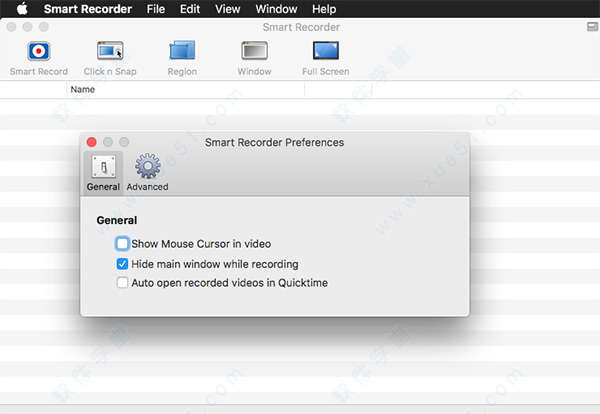Image resolution: width=600 pixels, height=414 pixels.
Task: Open the Smart Recorder application menu
Action: pyautogui.click(x=88, y=9)
